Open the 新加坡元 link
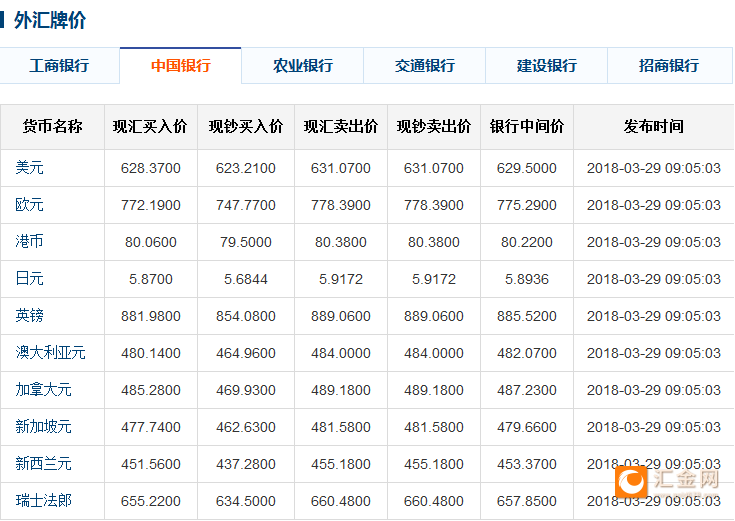Screen dimensions: 735x521 (43, 427)
